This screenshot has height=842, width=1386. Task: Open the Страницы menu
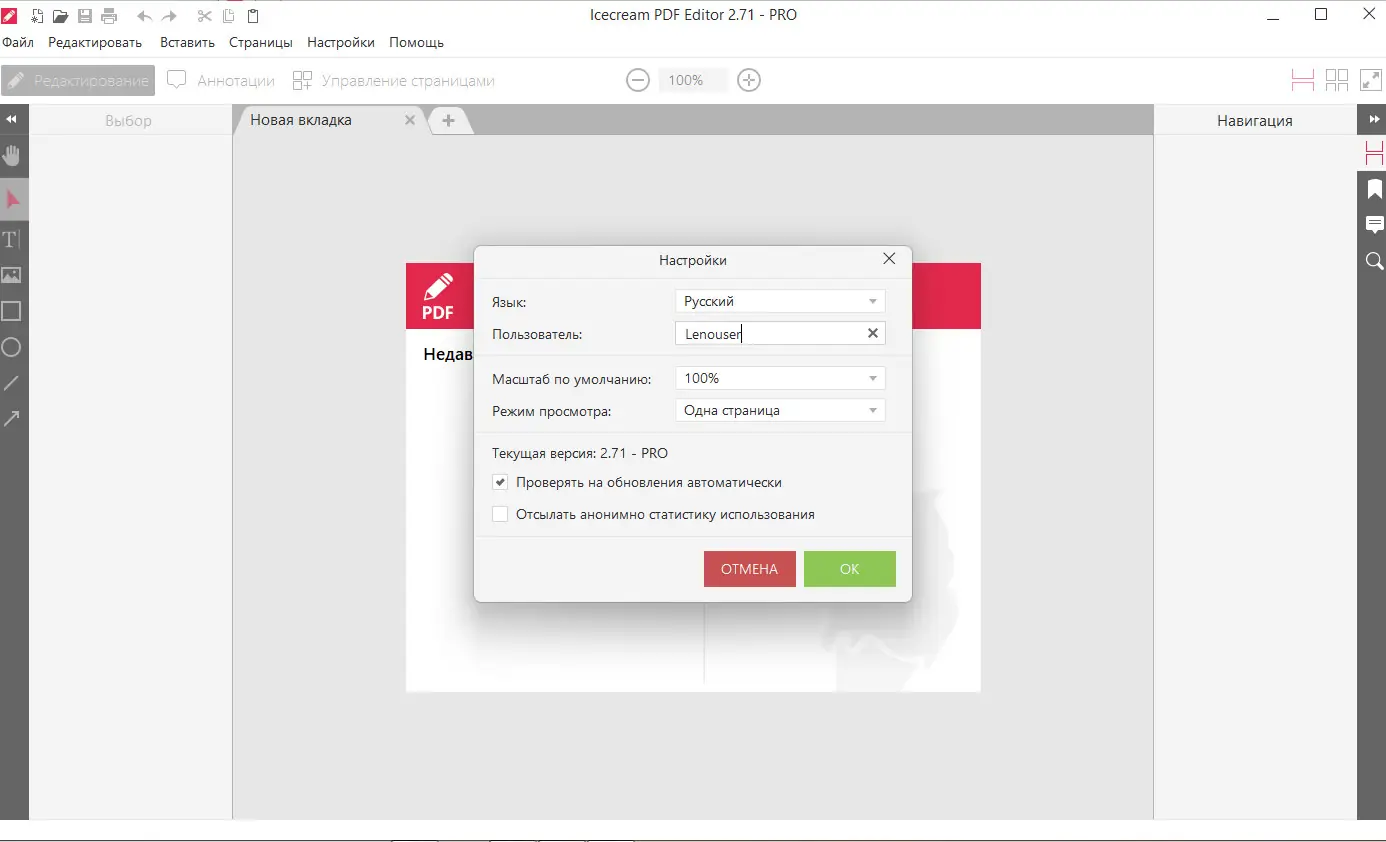[261, 43]
